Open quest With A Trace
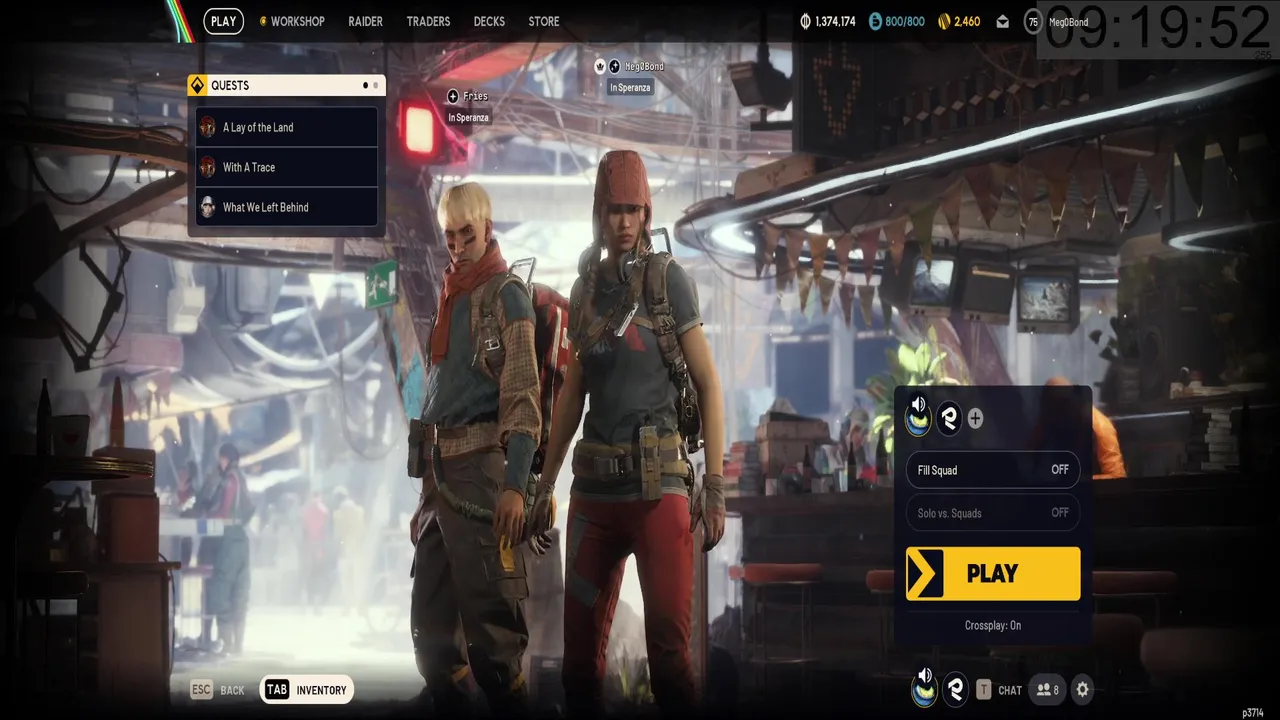The height and width of the screenshot is (720, 1280). tap(287, 167)
